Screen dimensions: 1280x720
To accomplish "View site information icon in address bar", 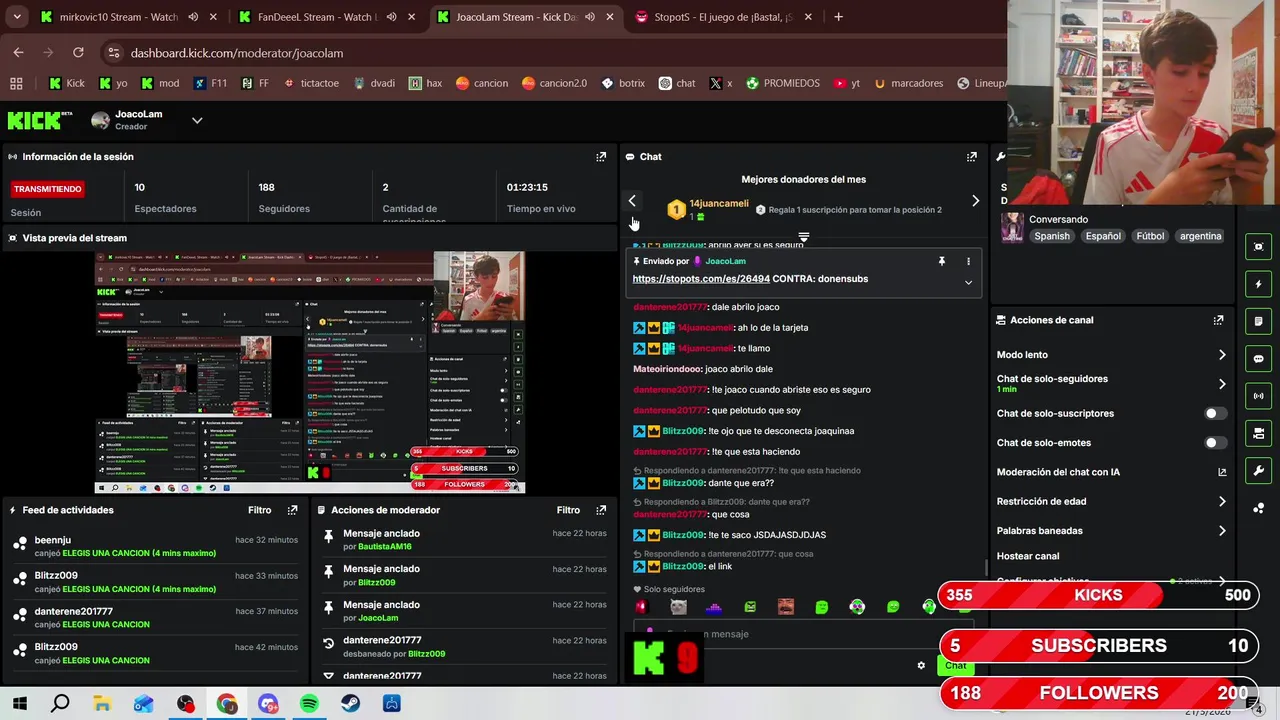I will [x=113, y=53].
